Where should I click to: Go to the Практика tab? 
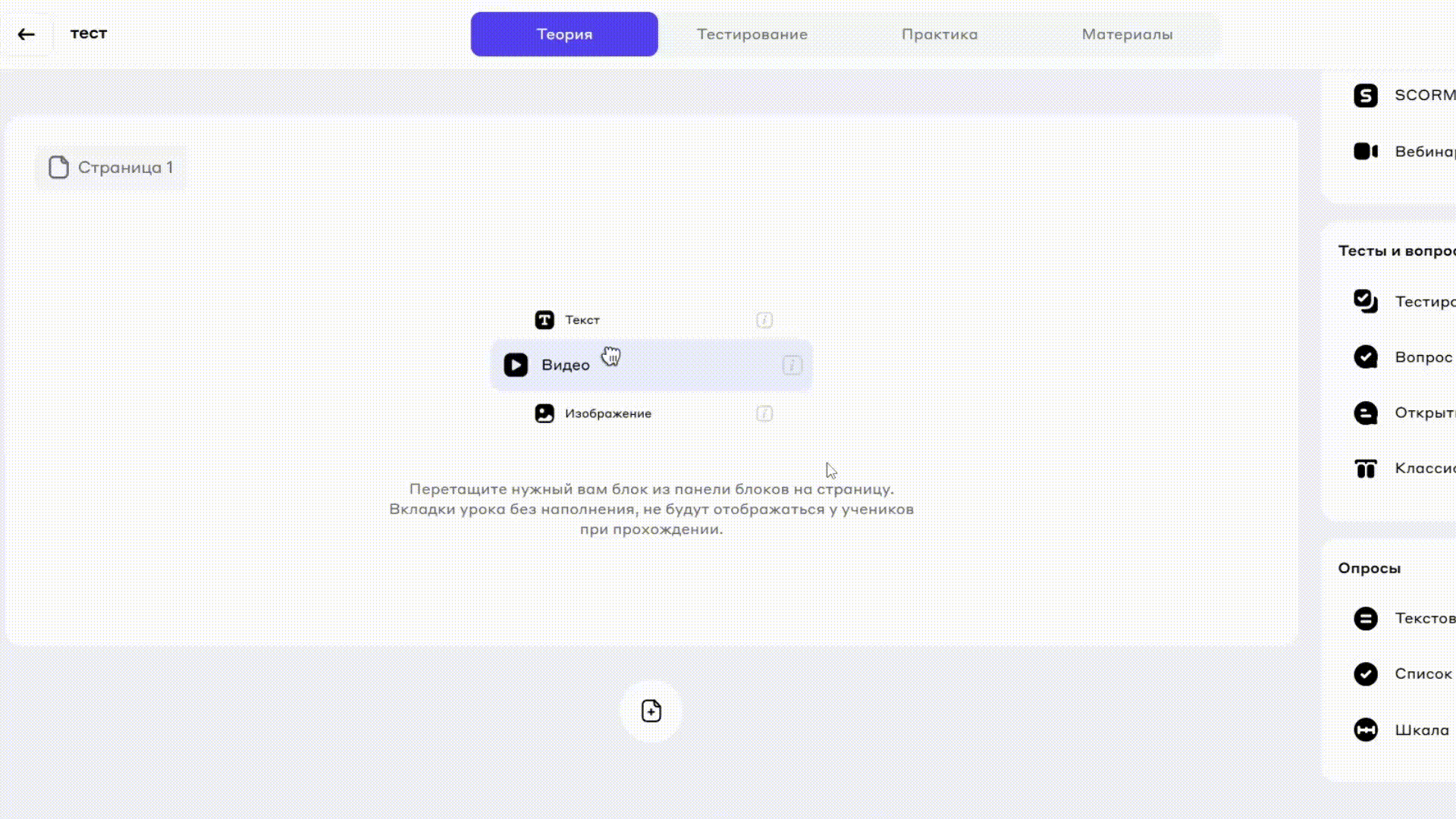[x=939, y=34]
